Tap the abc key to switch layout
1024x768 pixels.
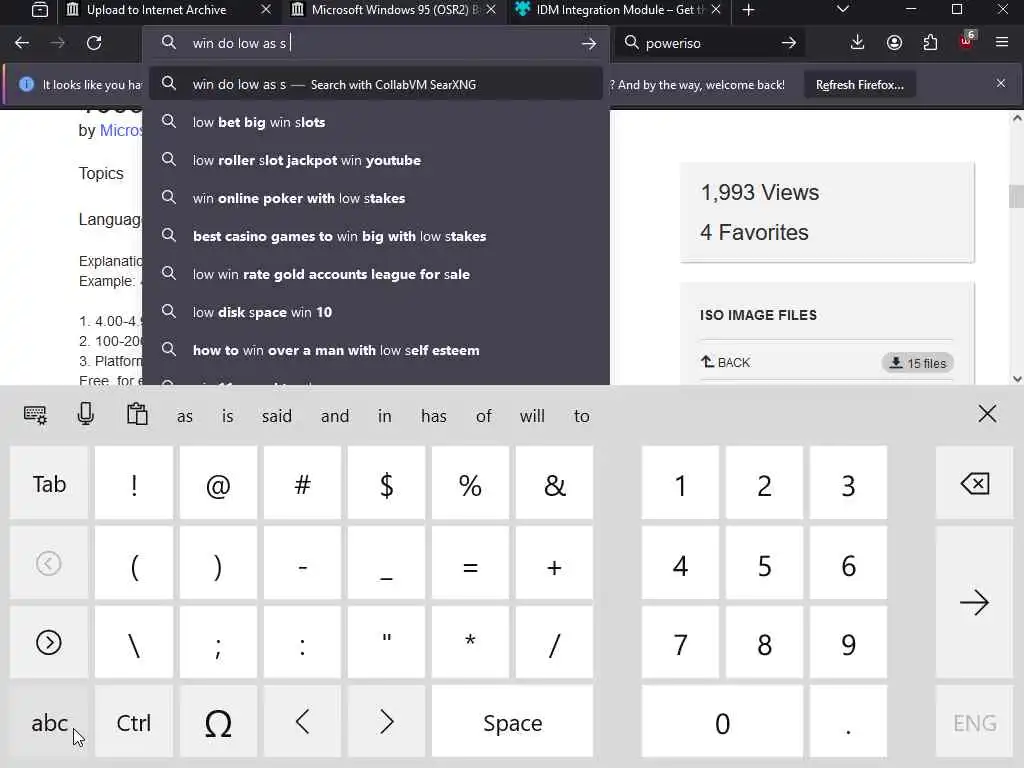pyautogui.click(x=49, y=722)
